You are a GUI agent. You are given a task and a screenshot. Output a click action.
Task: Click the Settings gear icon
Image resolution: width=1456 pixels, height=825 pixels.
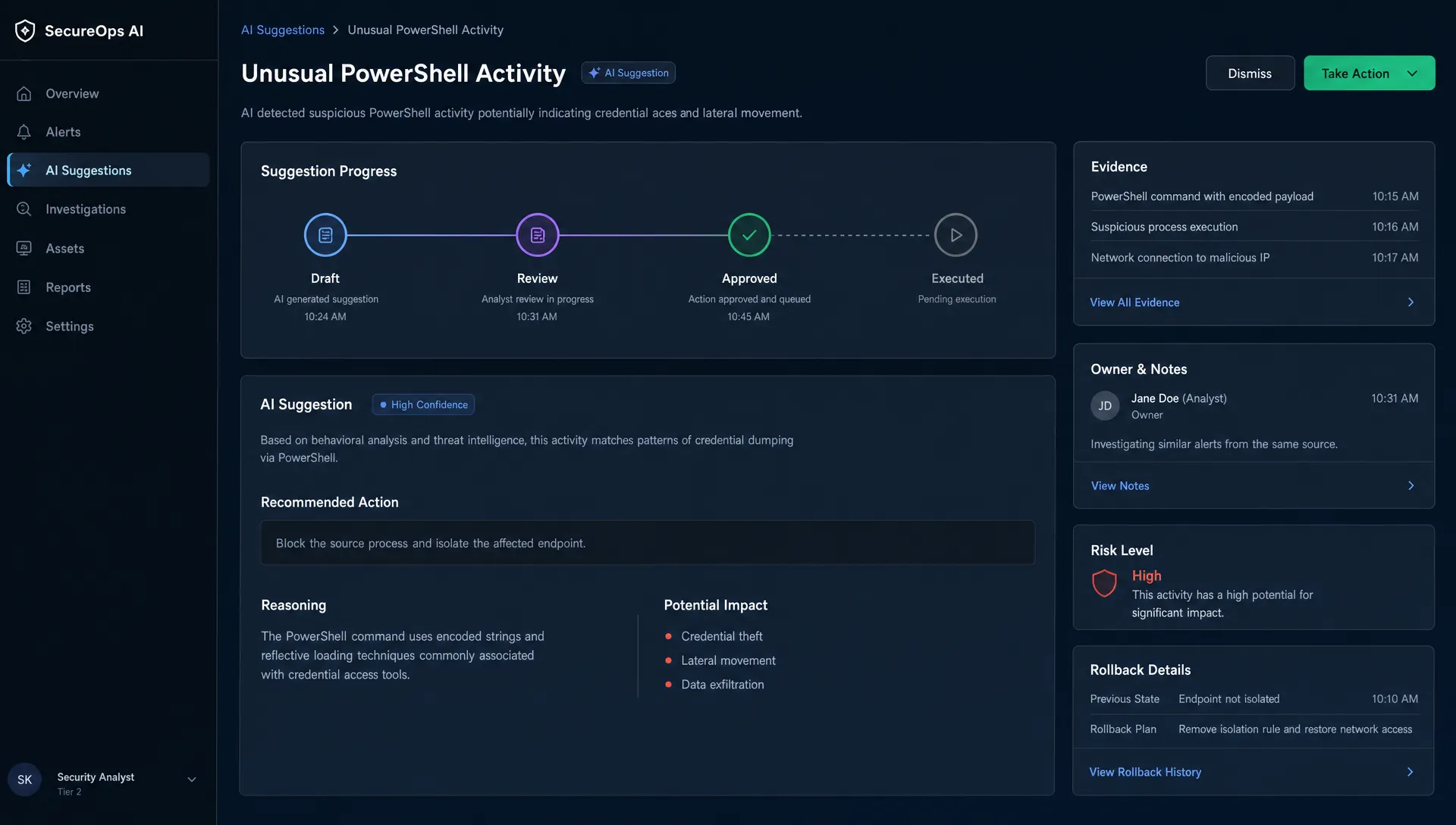(x=24, y=326)
